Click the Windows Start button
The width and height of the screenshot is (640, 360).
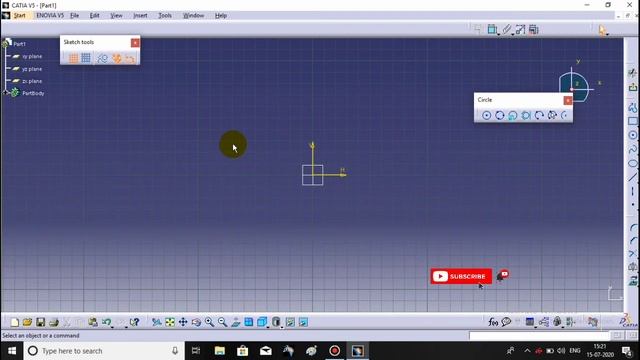tap(12, 351)
